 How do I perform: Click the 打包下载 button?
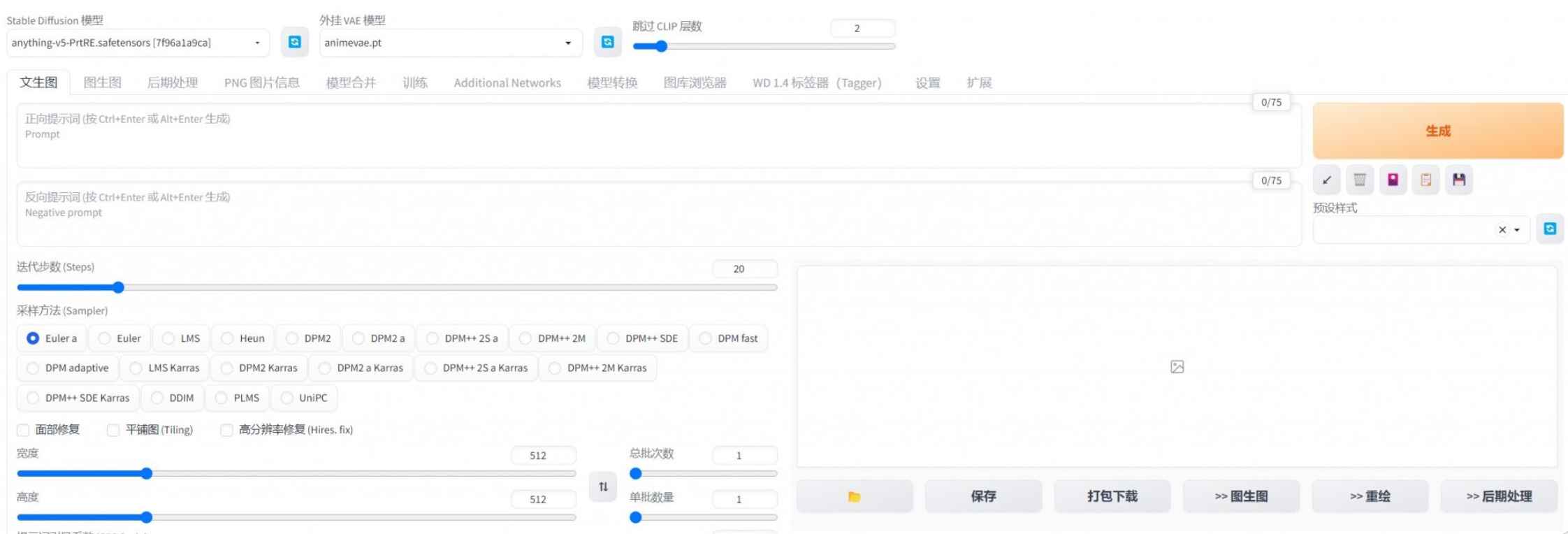click(x=1112, y=496)
